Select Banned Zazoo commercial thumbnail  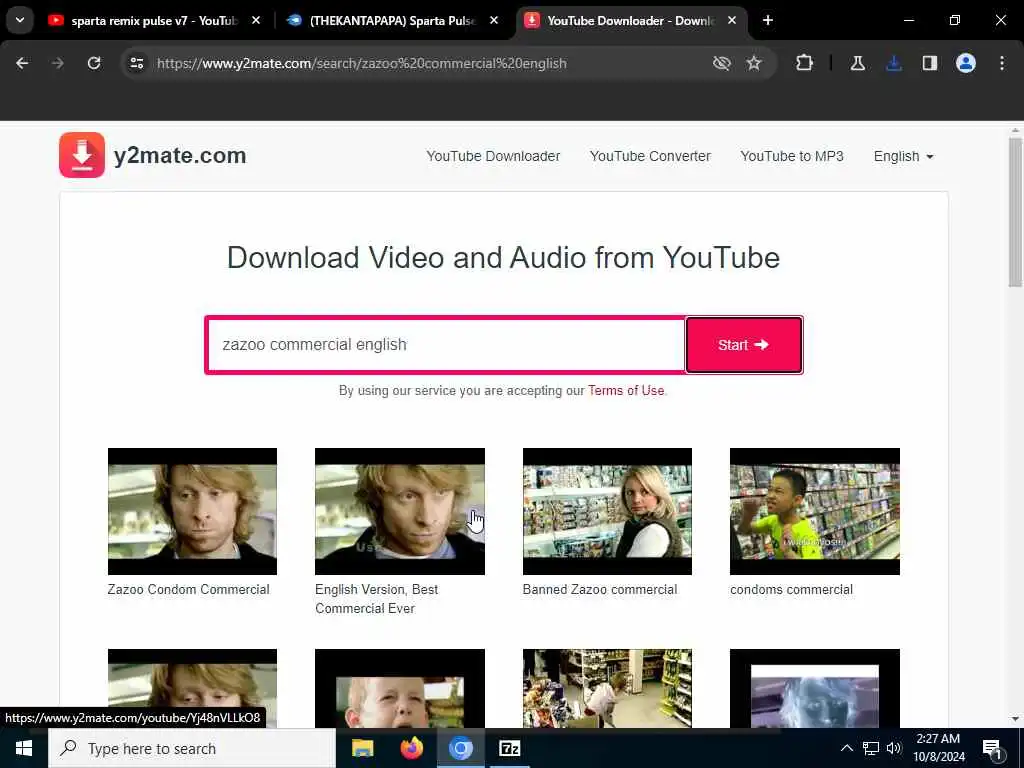pyautogui.click(x=607, y=511)
